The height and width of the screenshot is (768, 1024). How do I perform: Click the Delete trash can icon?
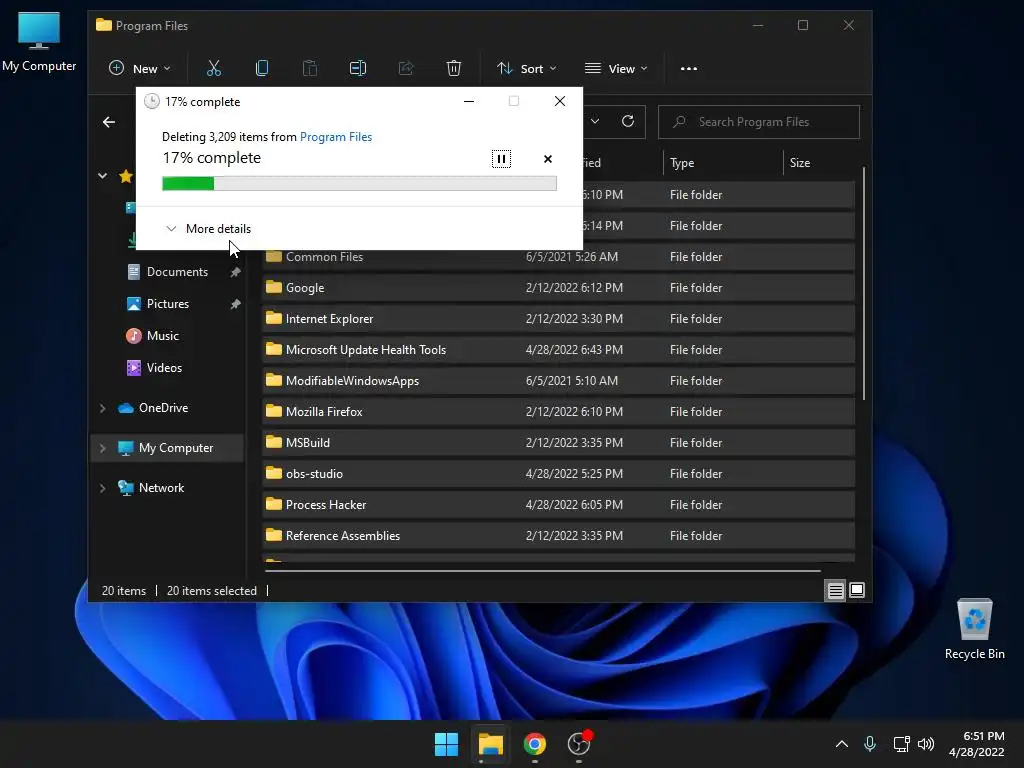pos(454,68)
